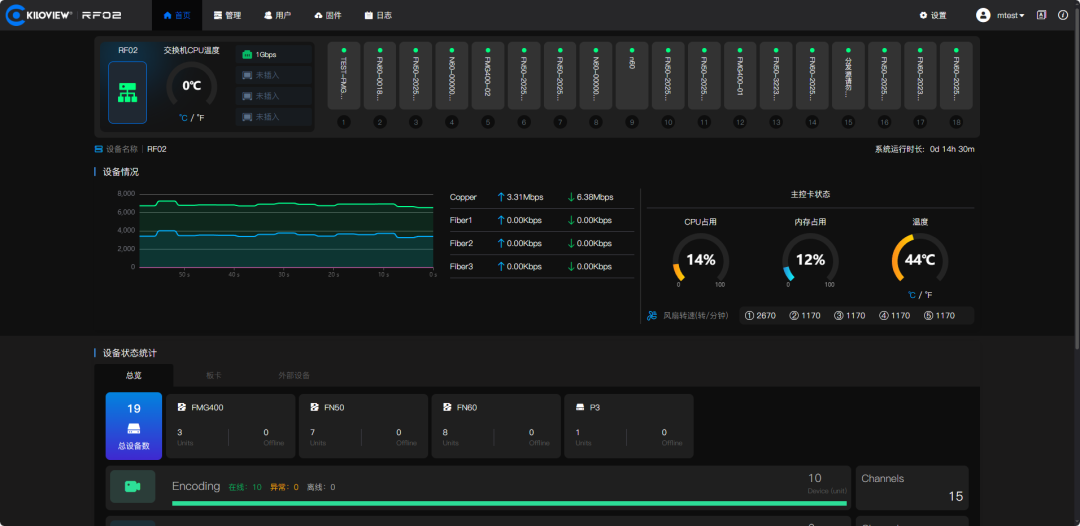Open slot 1 card TEST-FMG
Viewport: 1080px width, 526px height.
344,76
